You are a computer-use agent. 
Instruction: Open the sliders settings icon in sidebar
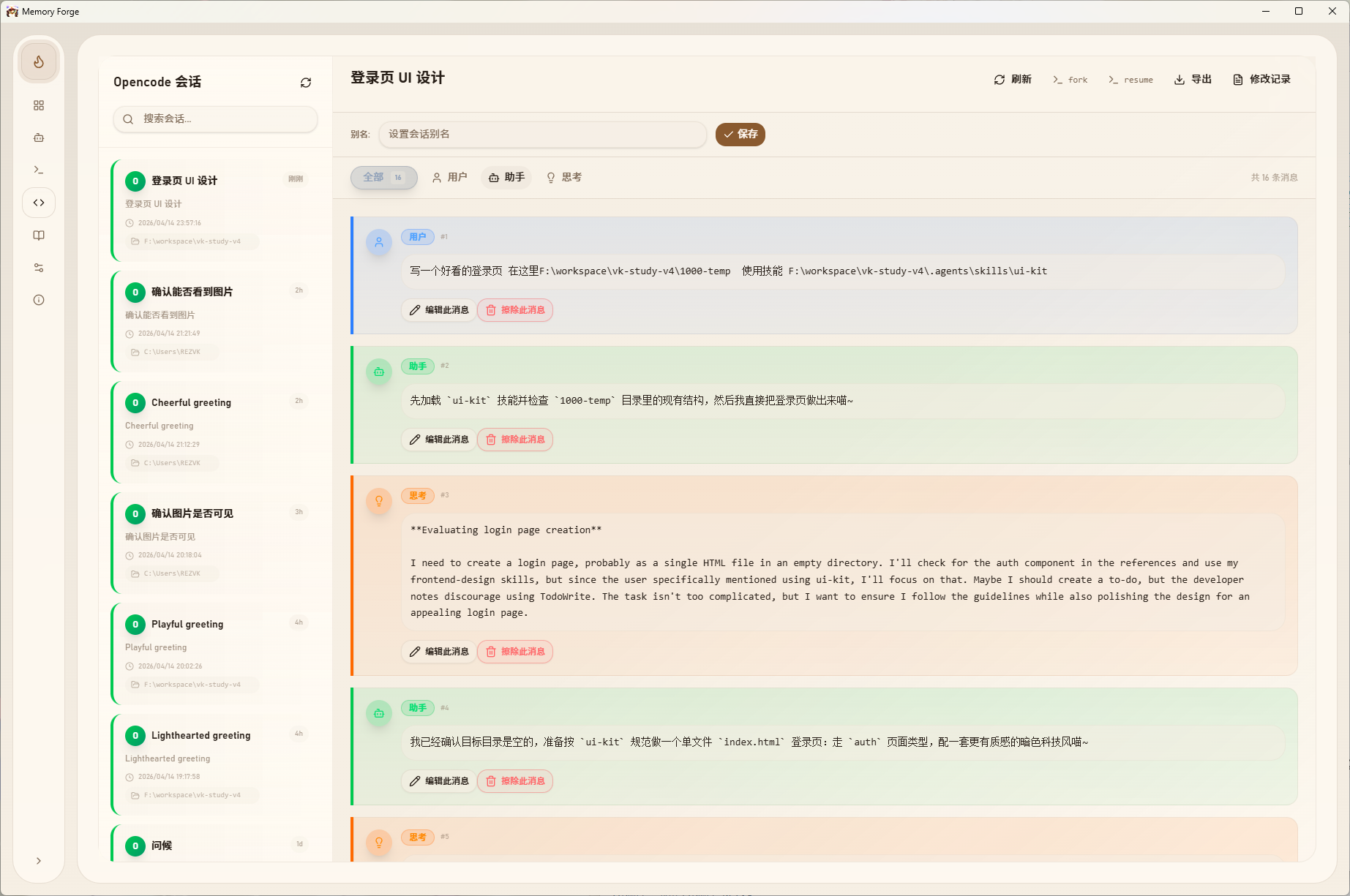click(x=39, y=268)
